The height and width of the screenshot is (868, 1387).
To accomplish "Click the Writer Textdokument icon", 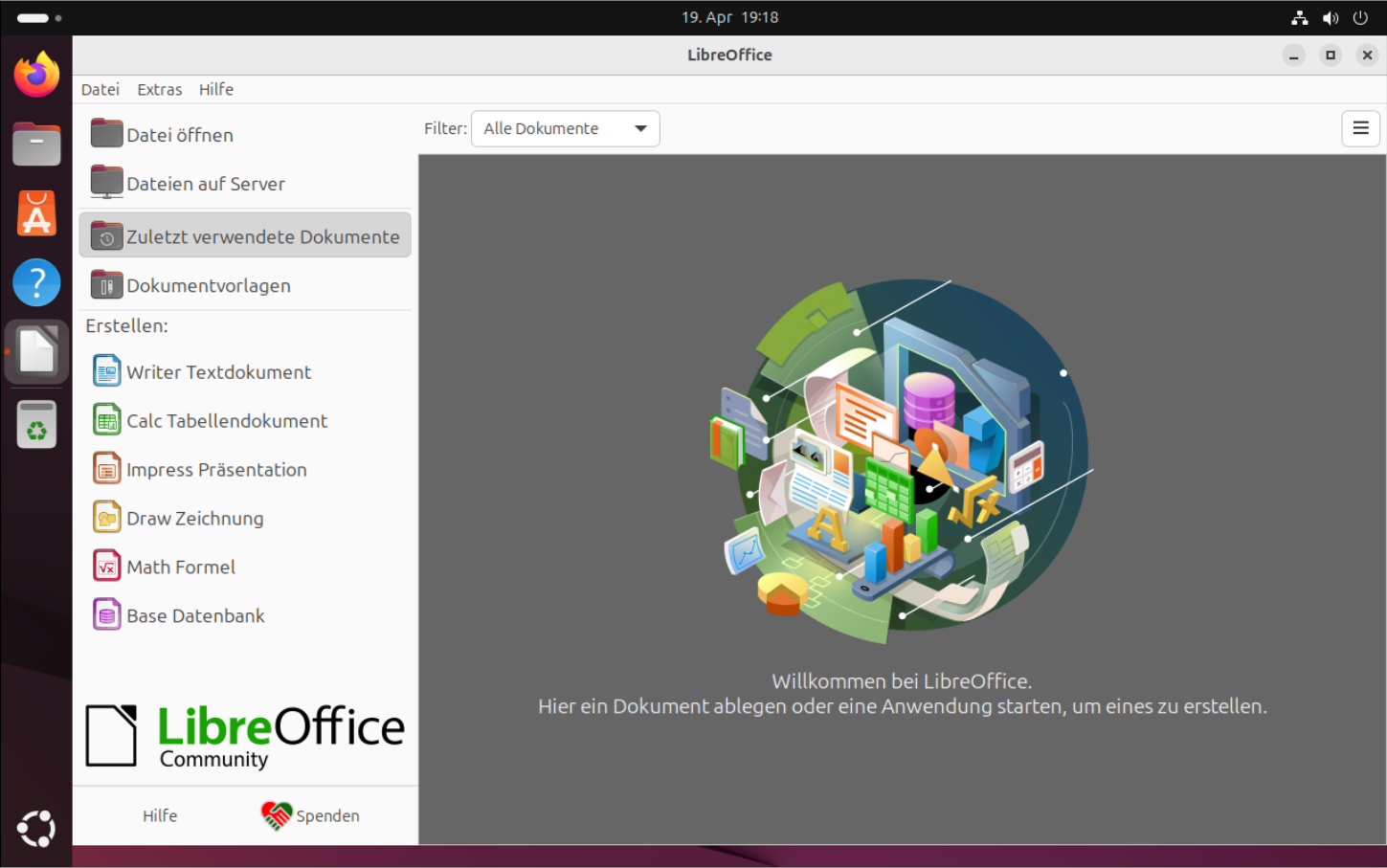I will pos(106,371).
